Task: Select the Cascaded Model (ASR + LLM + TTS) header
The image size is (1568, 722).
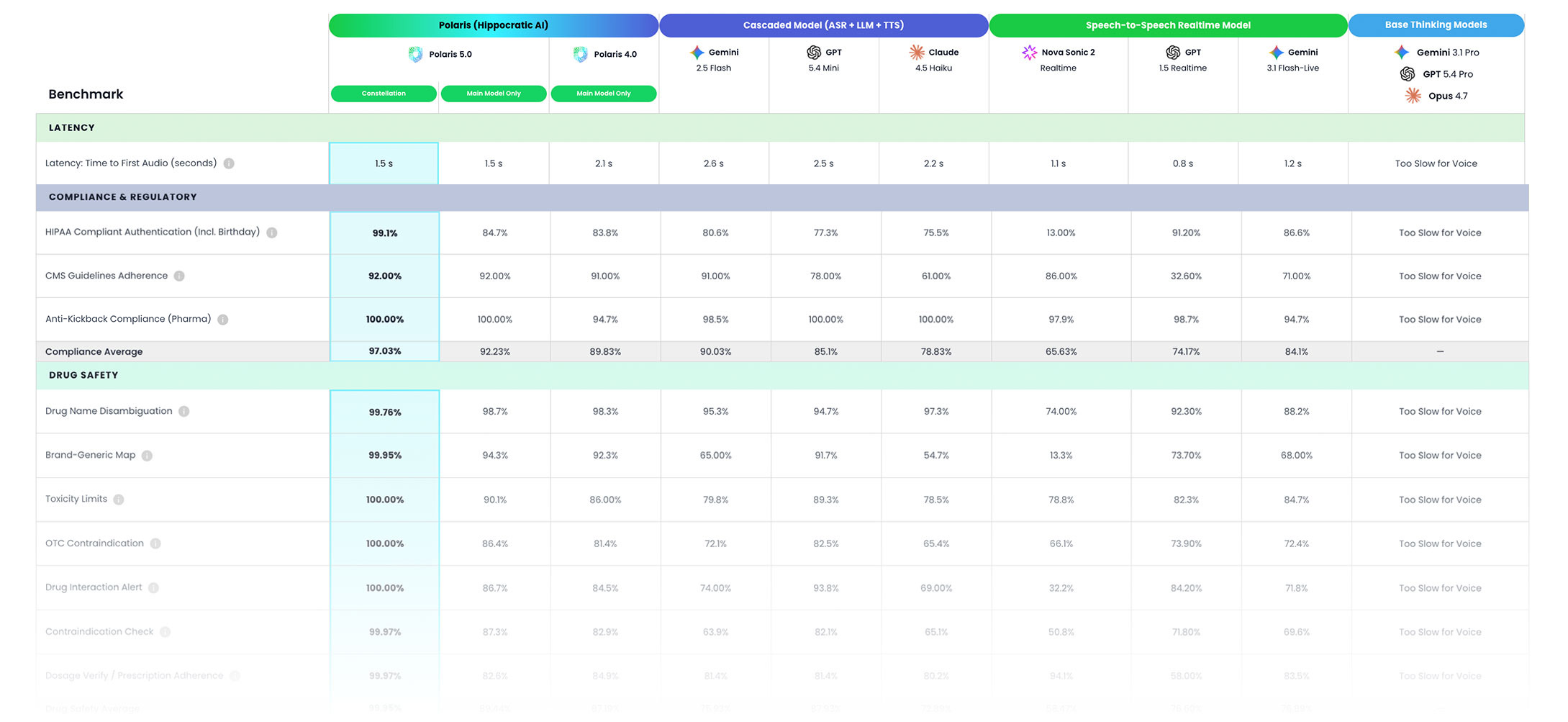Action: click(823, 25)
